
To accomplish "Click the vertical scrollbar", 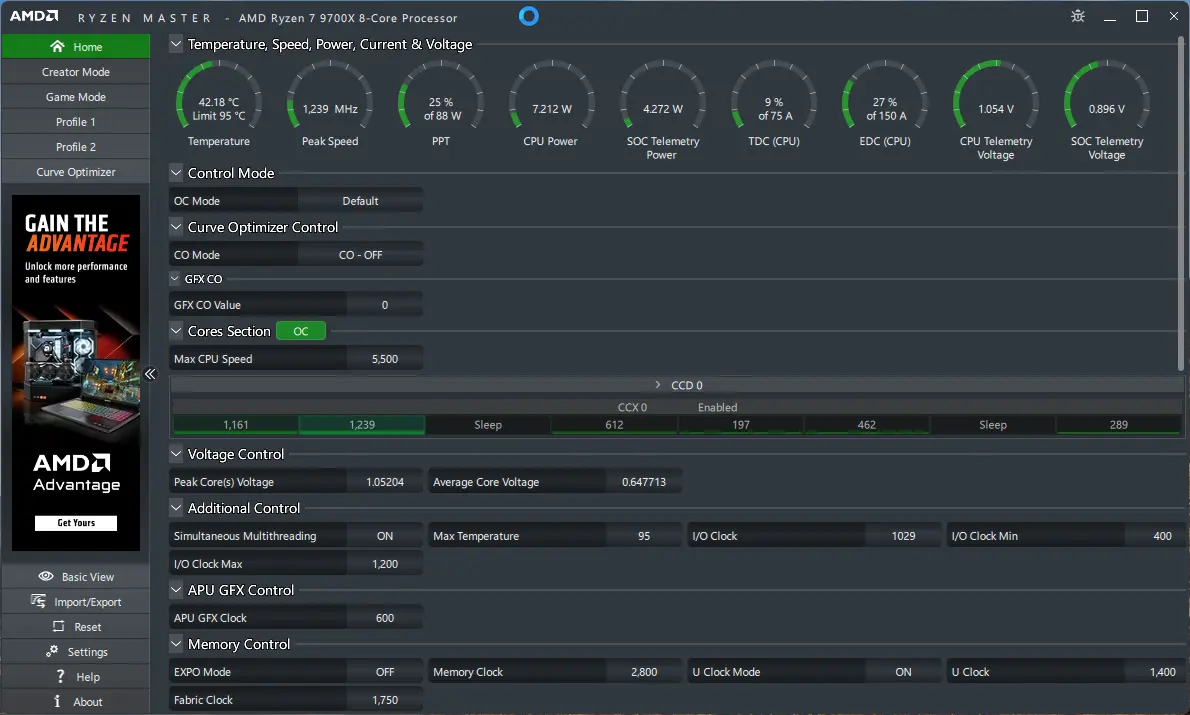I will 1181,203.
